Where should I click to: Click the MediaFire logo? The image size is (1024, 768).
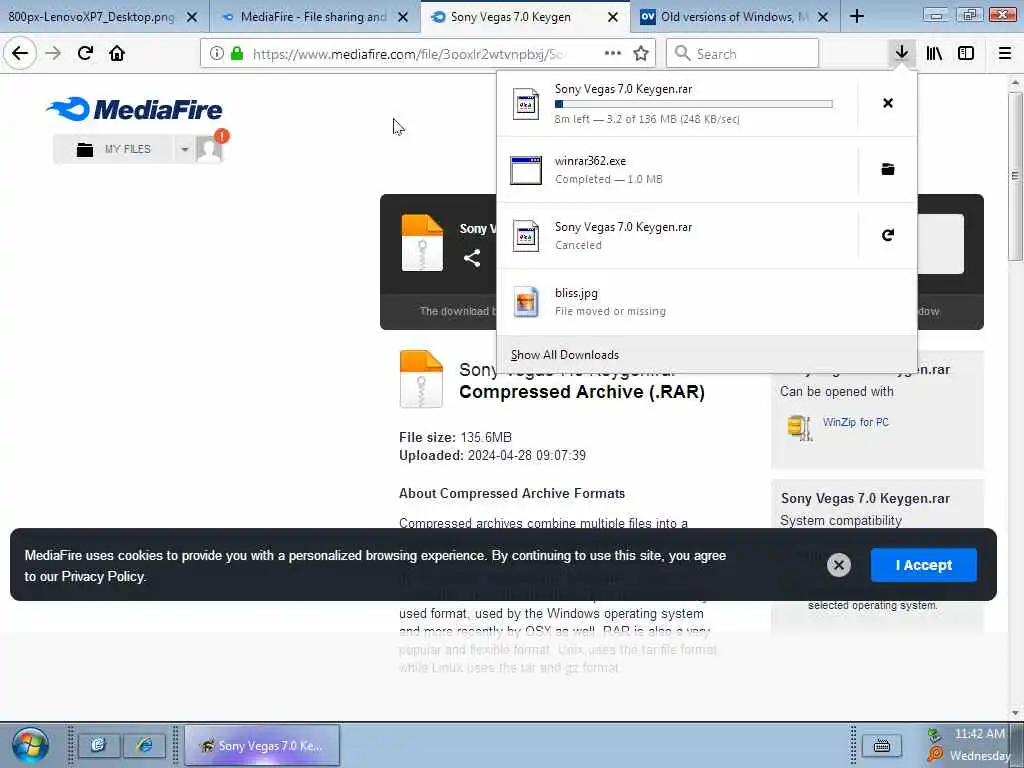point(135,109)
